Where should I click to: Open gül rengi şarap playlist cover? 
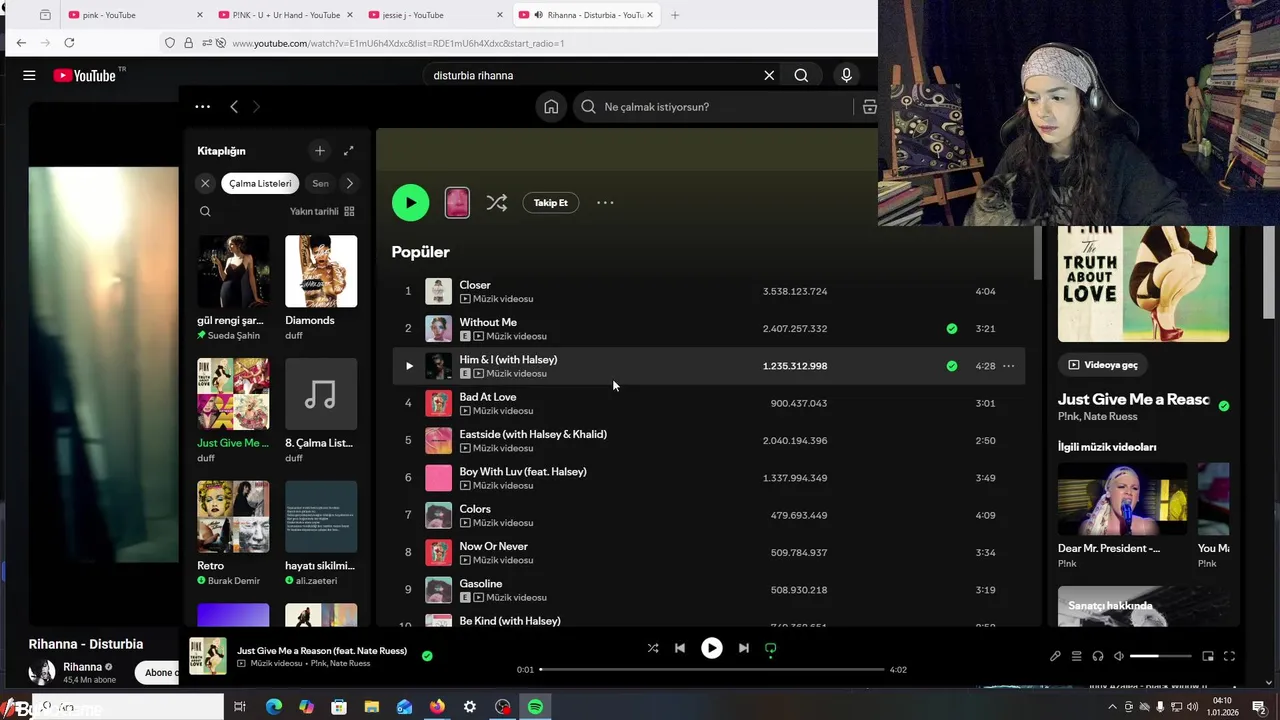pyautogui.click(x=233, y=271)
